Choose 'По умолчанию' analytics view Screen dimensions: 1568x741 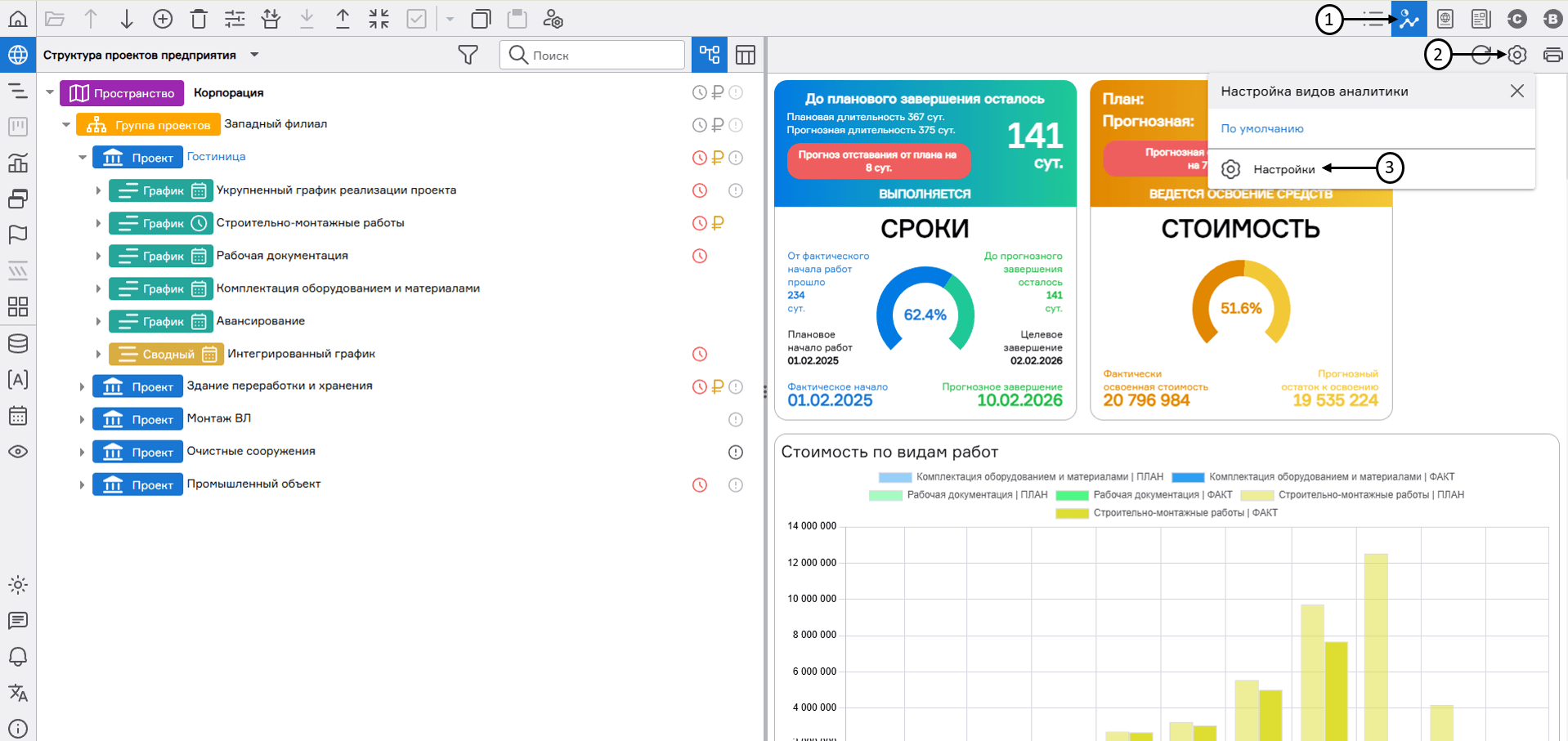[x=1261, y=128]
